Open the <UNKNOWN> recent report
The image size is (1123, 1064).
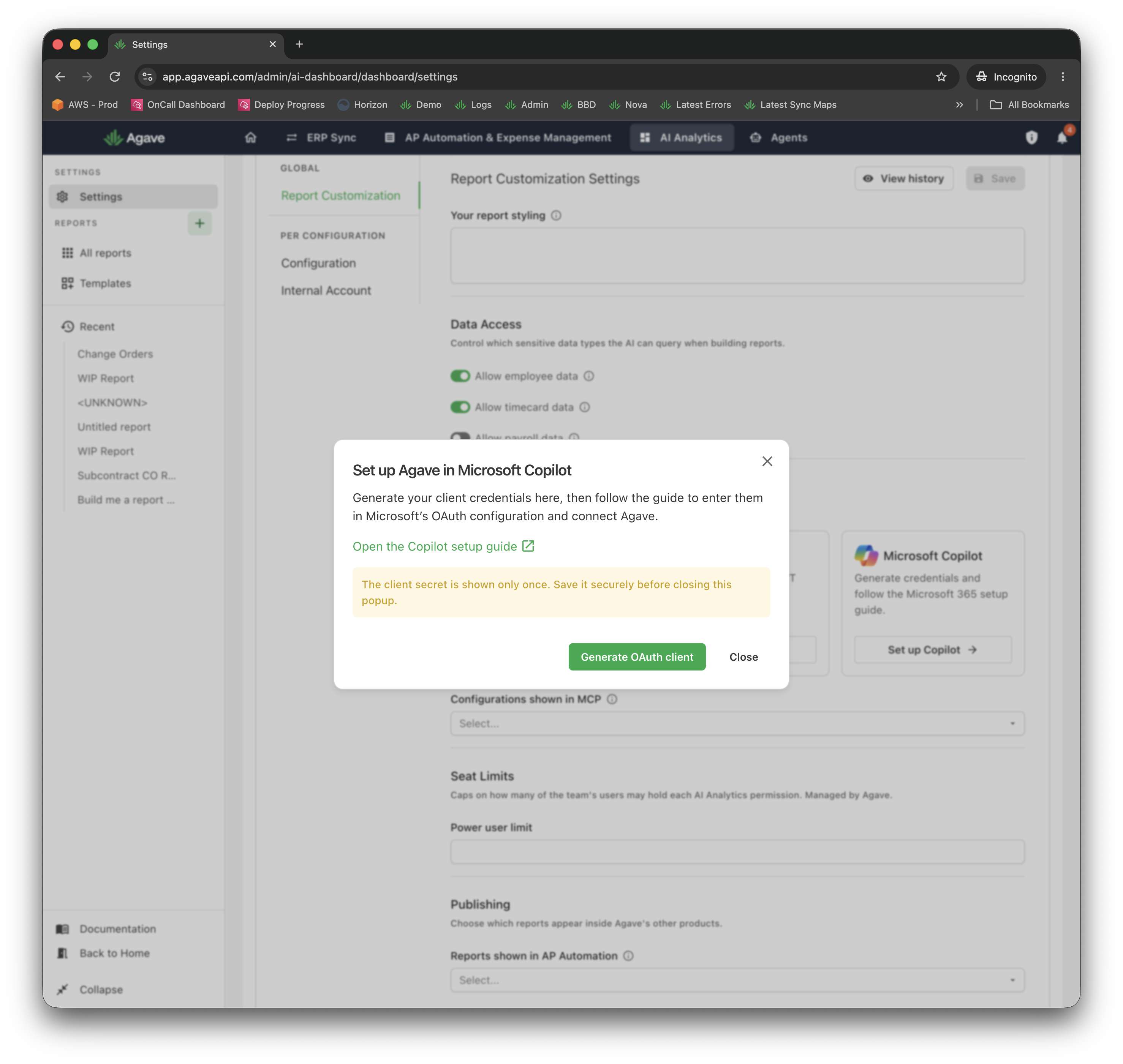[112, 402]
